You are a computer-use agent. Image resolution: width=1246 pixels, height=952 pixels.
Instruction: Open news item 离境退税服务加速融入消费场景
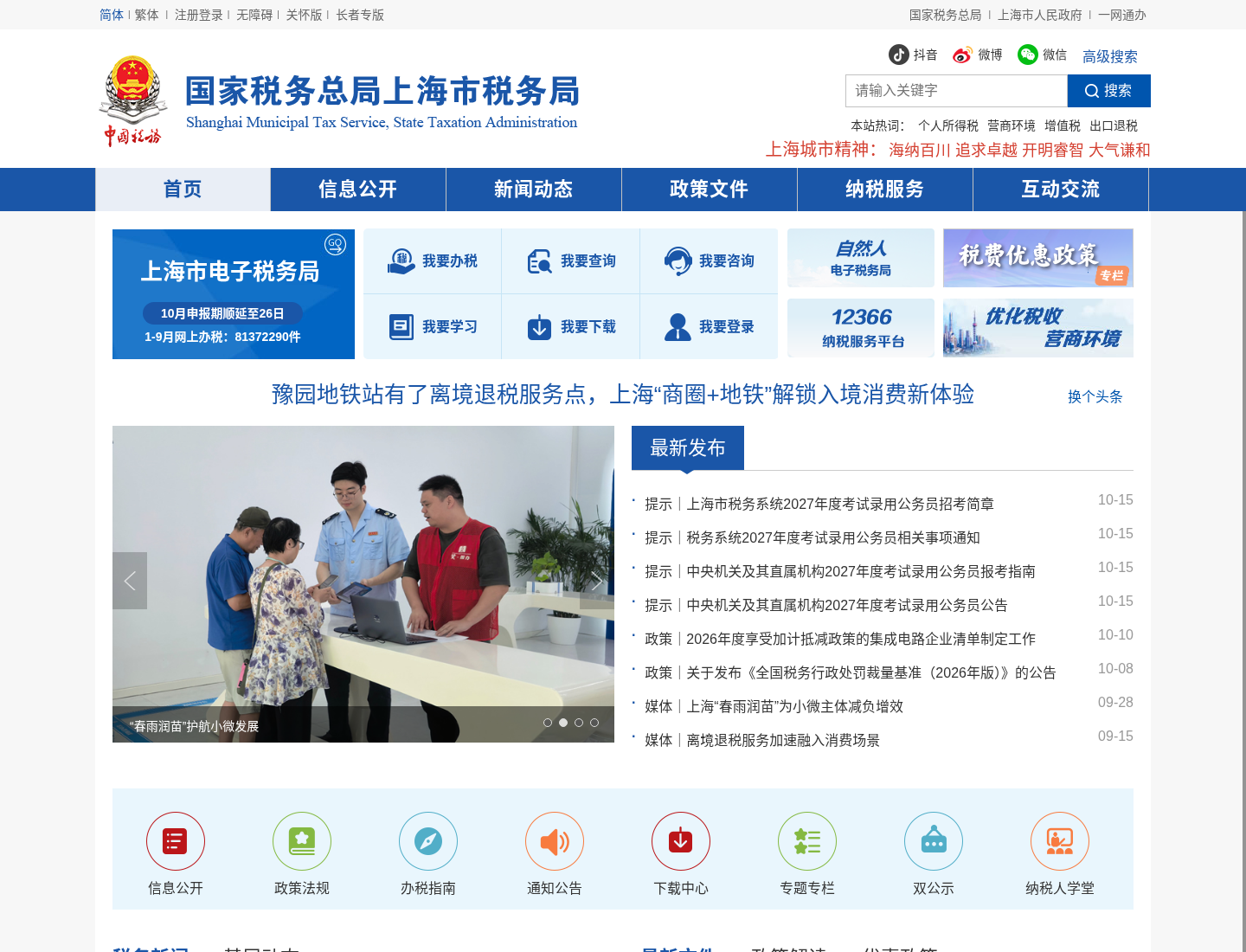(x=783, y=740)
